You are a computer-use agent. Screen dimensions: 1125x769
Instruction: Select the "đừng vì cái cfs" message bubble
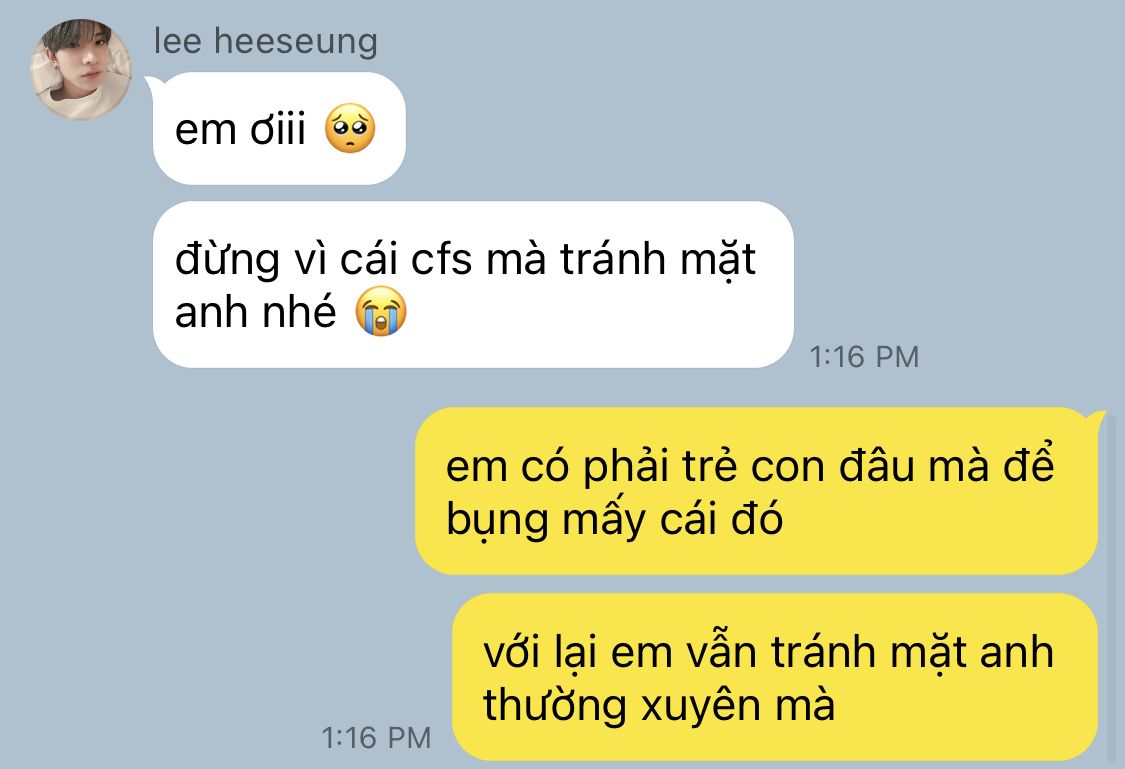[474, 285]
